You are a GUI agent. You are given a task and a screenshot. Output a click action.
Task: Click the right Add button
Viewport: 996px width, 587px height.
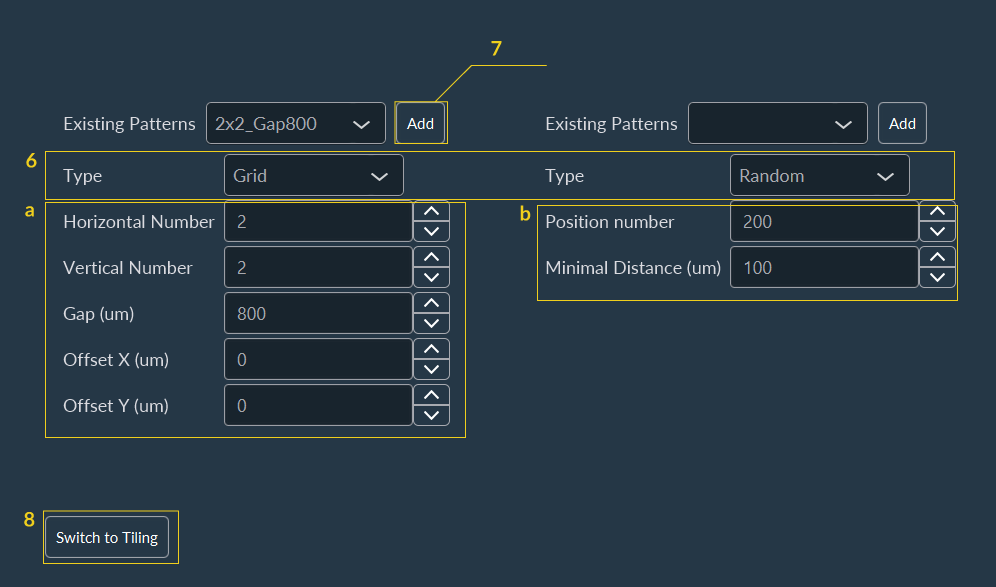coord(902,123)
